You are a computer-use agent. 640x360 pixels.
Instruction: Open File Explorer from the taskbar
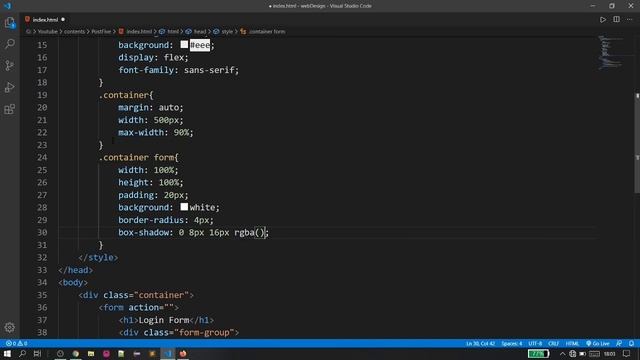pyautogui.click(x=91, y=354)
